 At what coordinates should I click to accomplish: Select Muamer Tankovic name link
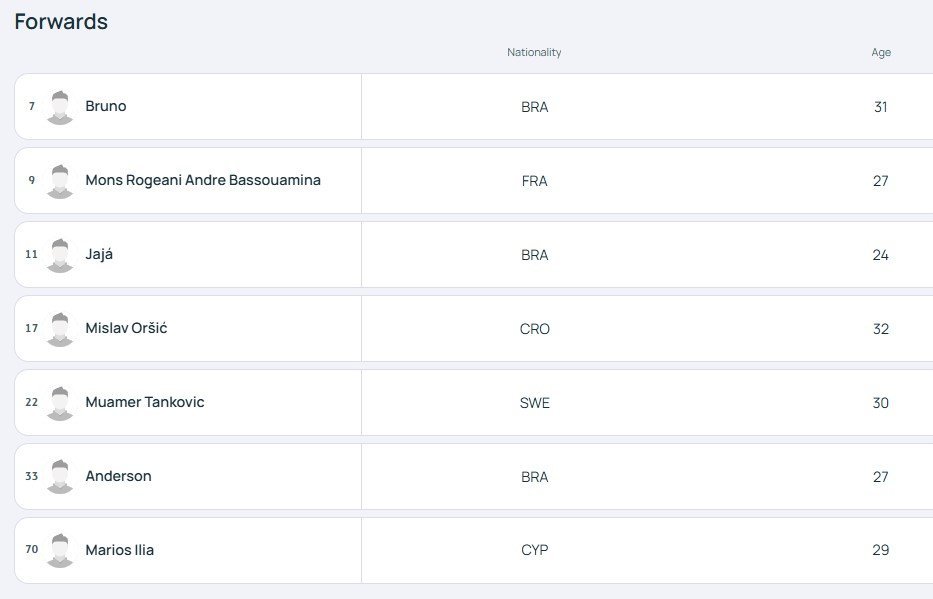coord(145,402)
